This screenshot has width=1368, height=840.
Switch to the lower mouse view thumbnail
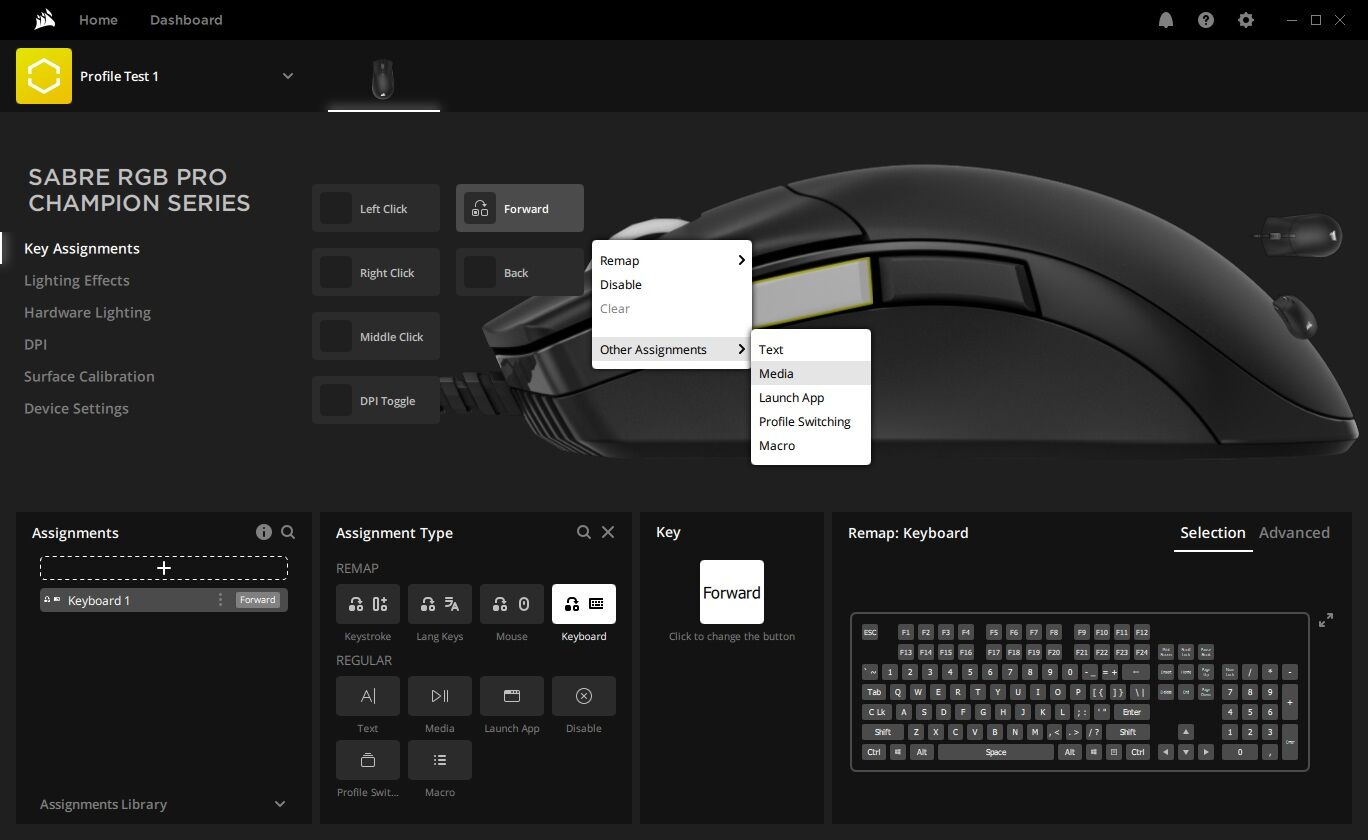1295,315
